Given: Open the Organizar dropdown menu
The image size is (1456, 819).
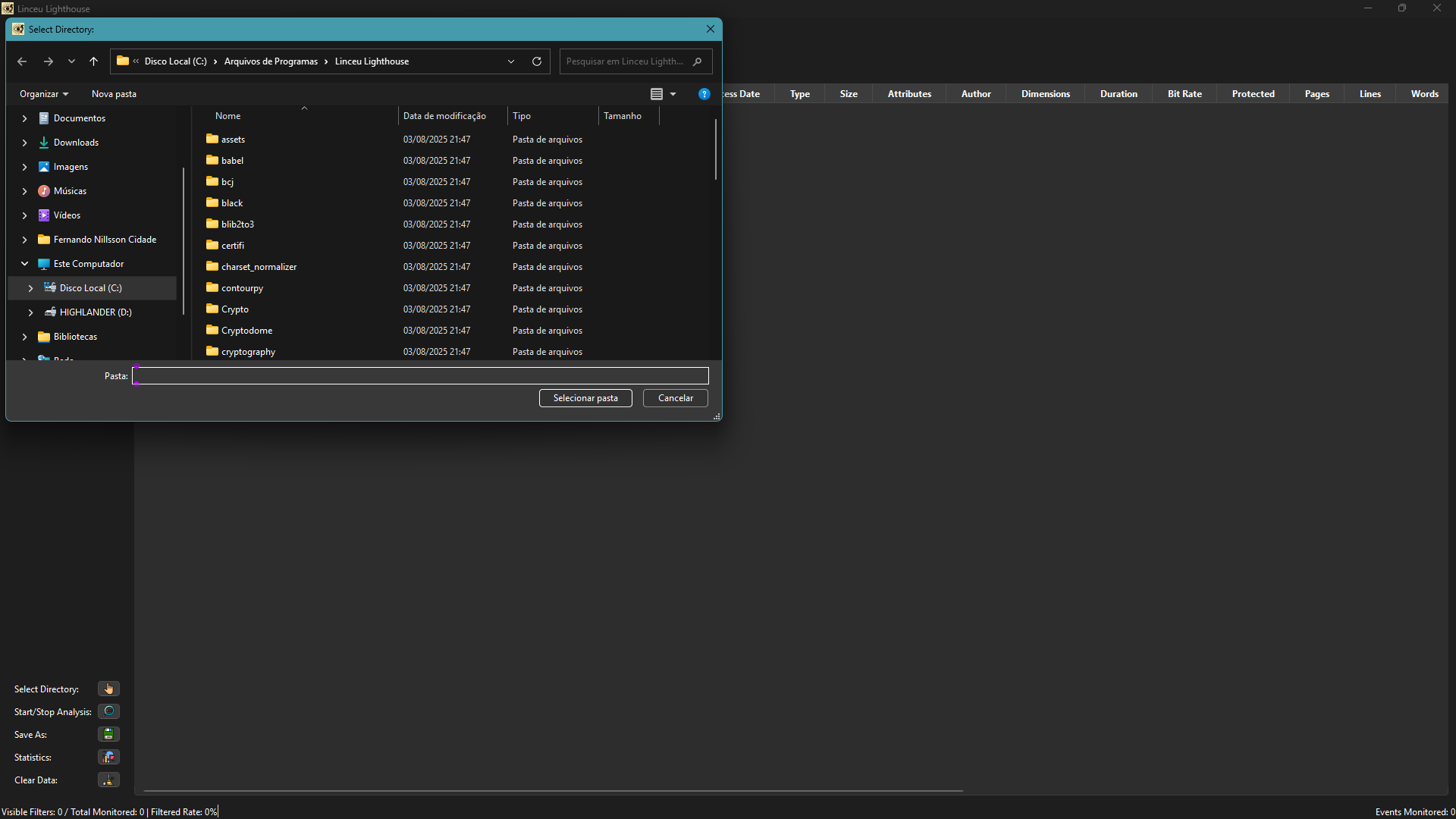Looking at the screenshot, I should pyautogui.click(x=44, y=94).
